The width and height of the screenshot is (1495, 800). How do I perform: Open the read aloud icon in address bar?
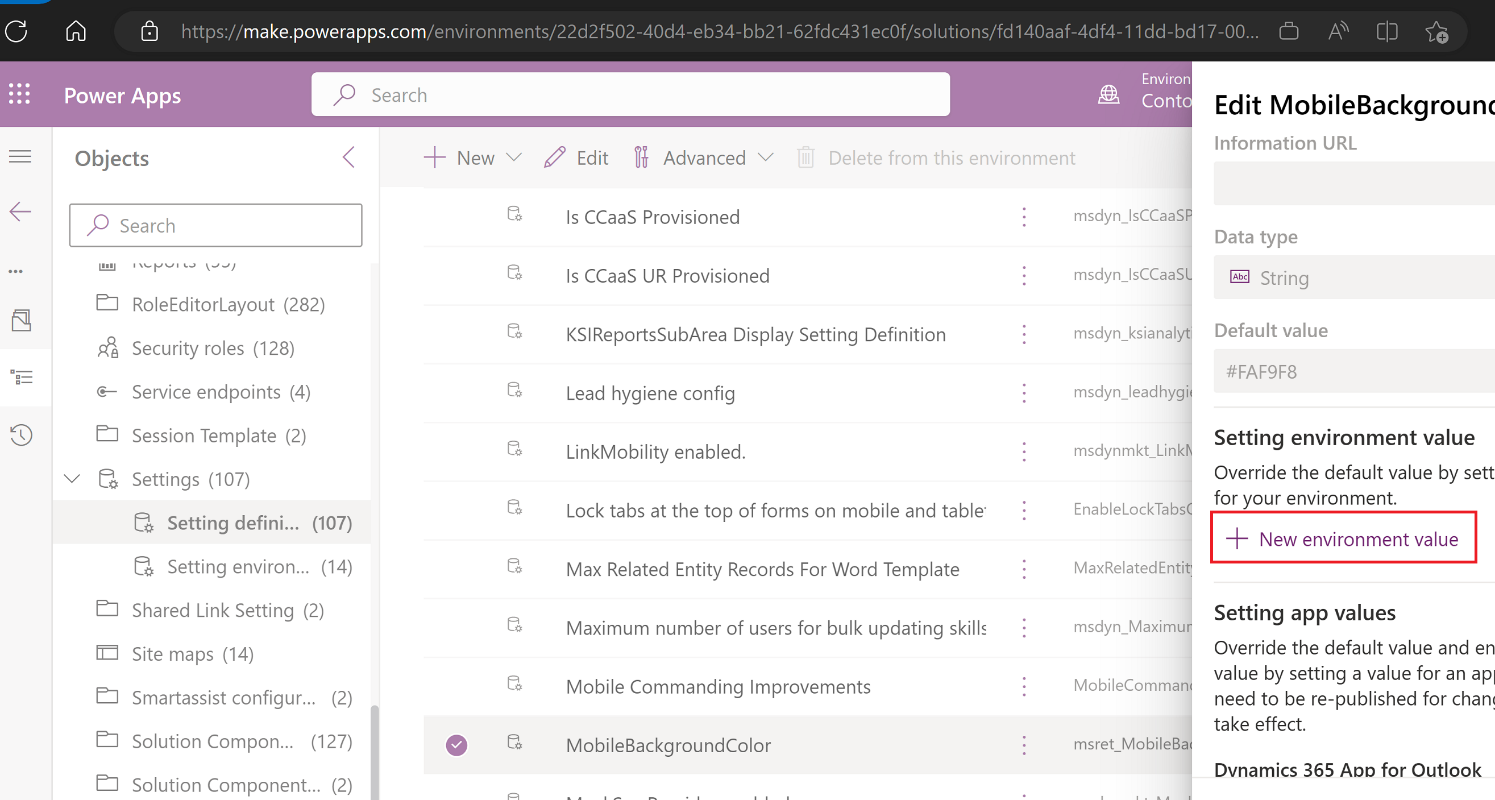tap(1338, 32)
